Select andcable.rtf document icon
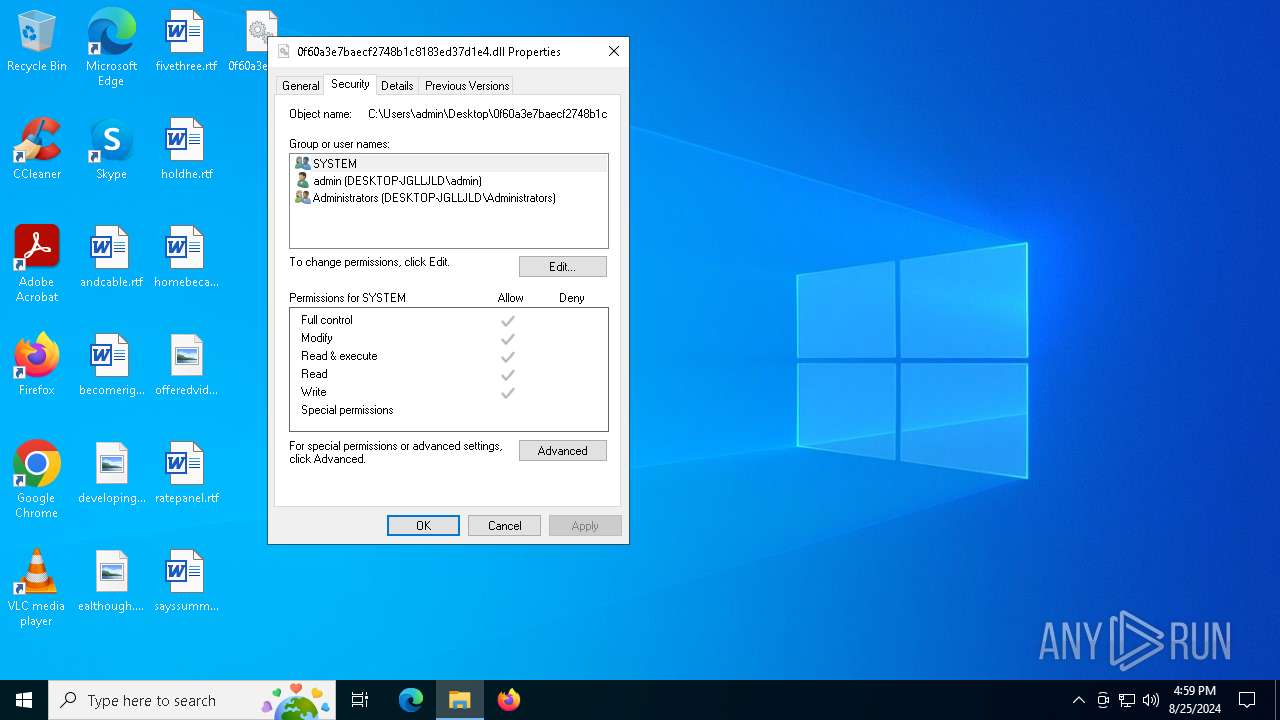 111,258
